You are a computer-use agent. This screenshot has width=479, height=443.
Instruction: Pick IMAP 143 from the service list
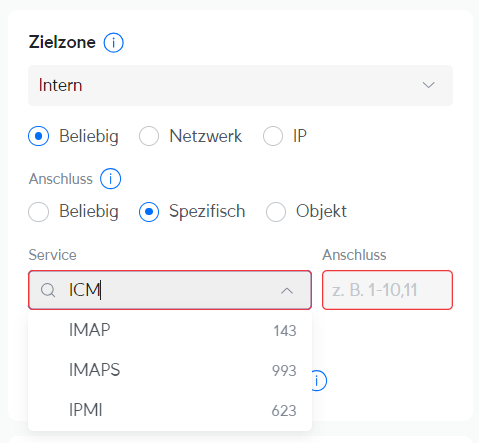[170, 330]
